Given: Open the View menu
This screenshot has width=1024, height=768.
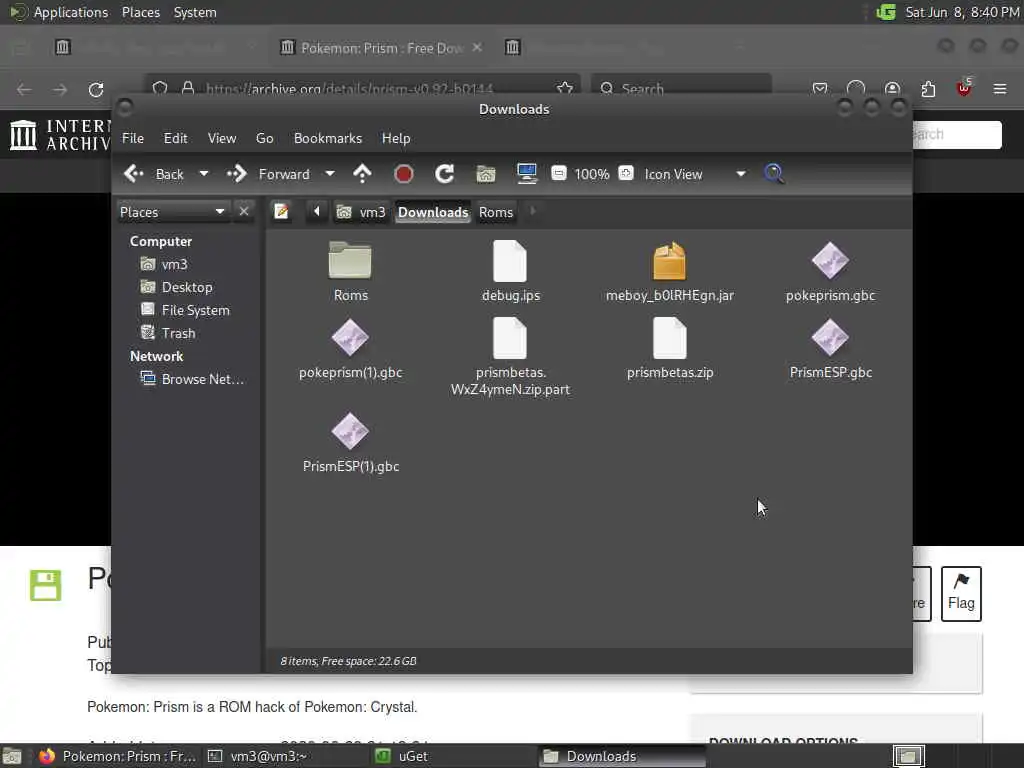Looking at the screenshot, I should tap(222, 138).
